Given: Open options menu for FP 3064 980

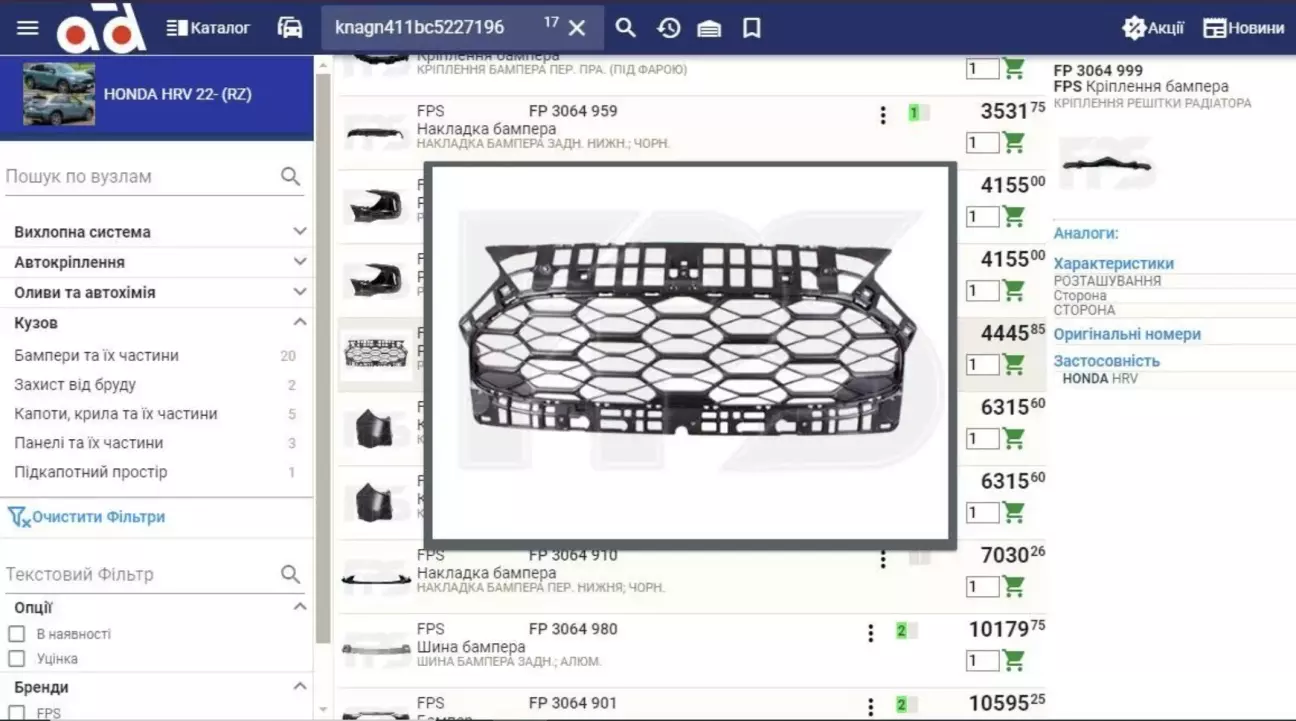Looking at the screenshot, I should coord(871,633).
